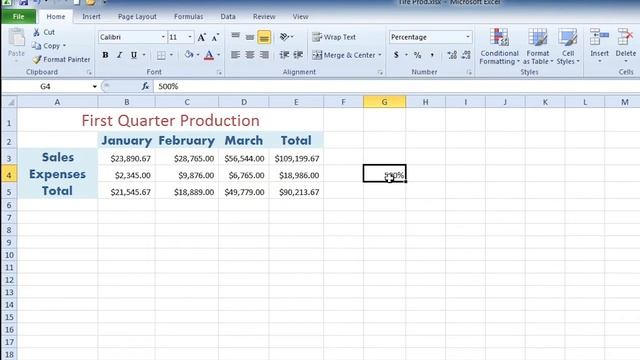
Task: Apply Comma Style format
Action: pyautogui.click(x=432, y=55)
